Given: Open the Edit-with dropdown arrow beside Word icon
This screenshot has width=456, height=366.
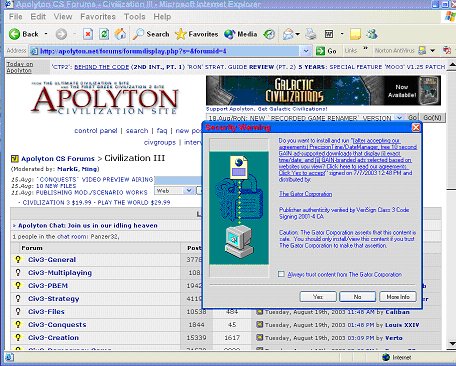Looking at the screenshot, I should click(x=342, y=34).
